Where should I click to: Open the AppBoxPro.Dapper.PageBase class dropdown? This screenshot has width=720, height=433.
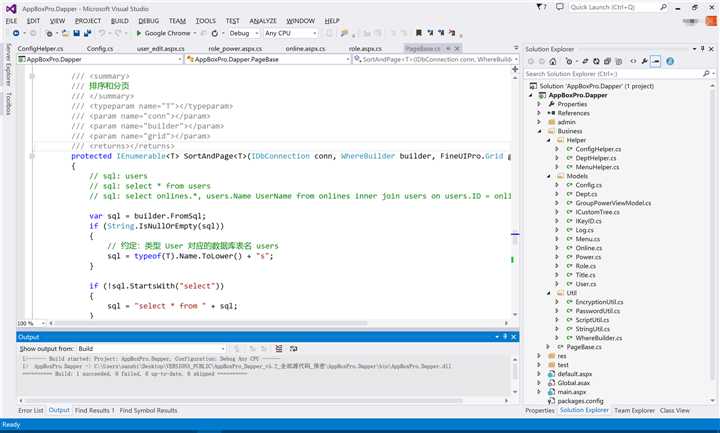coord(268,59)
